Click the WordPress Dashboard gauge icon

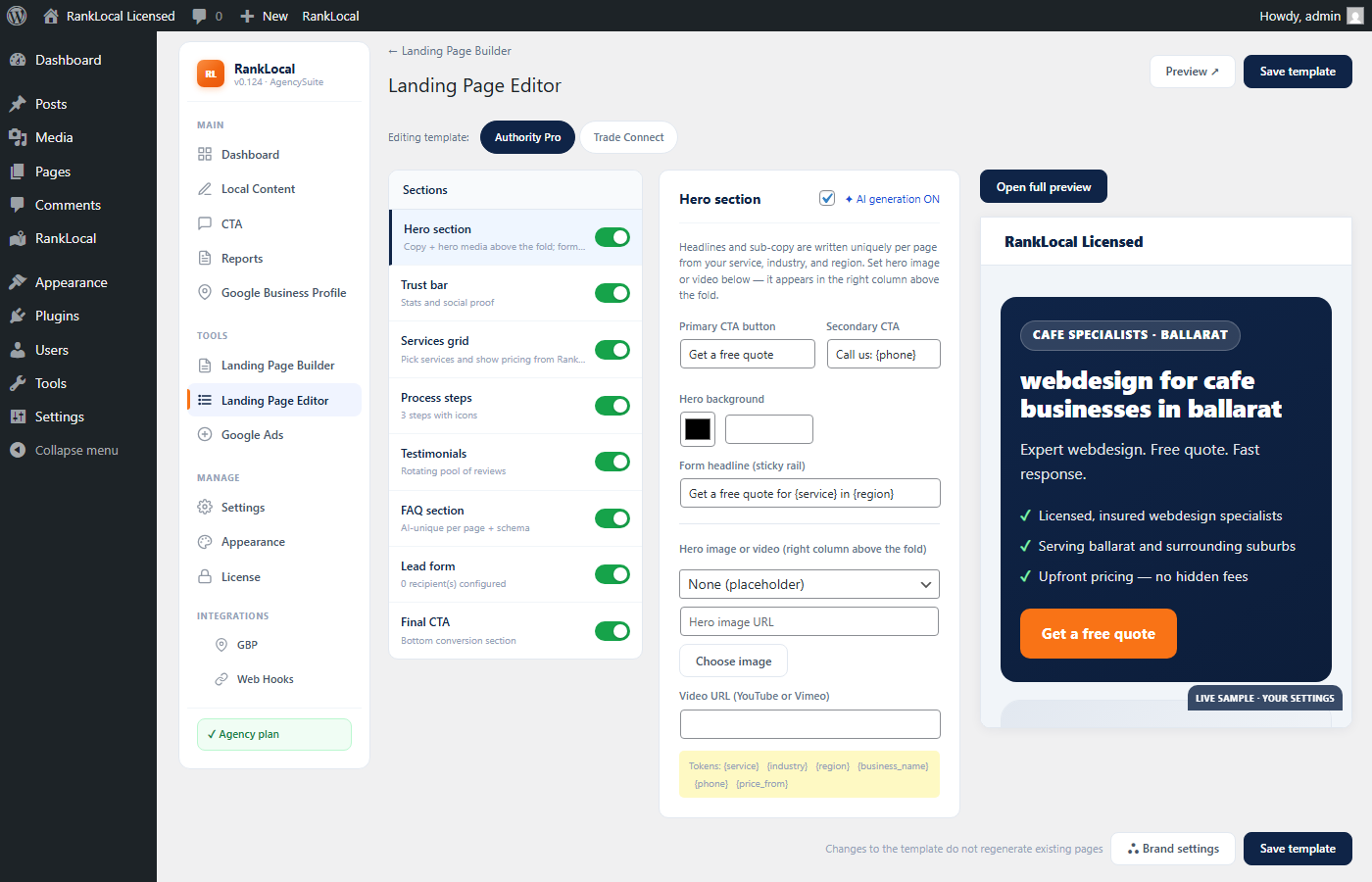pyautogui.click(x=18, y=60)
